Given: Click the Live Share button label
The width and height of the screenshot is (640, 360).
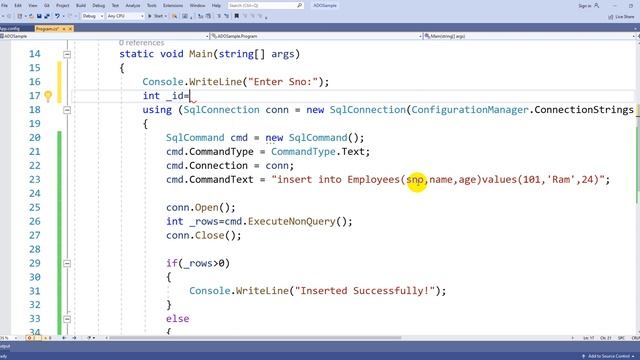Looking at the screenshot, I should tap(624, 17).
